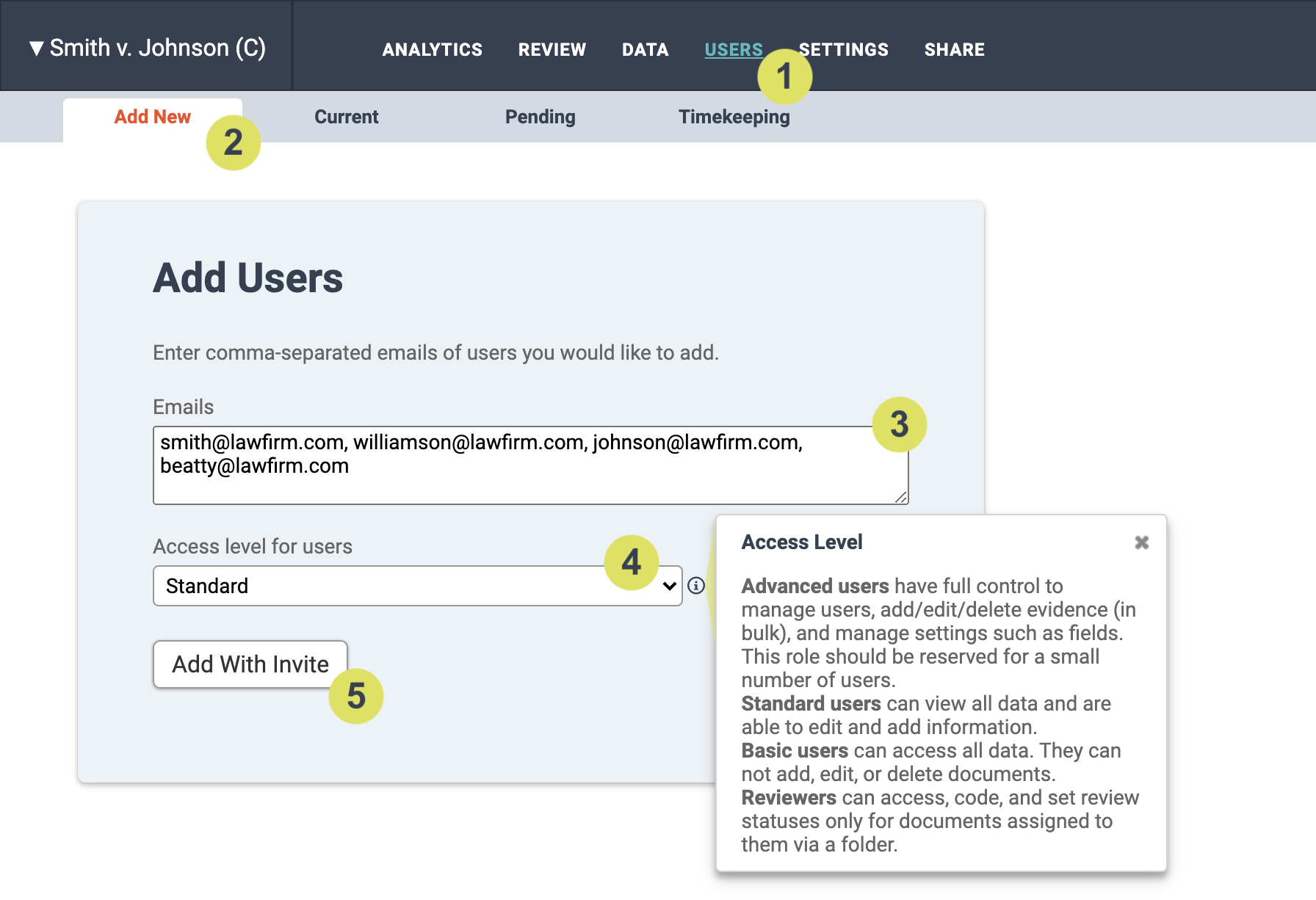This screenshot has width=1316, height=900.
Task: Expand the Access level for users dropdown
Action: 418,586
